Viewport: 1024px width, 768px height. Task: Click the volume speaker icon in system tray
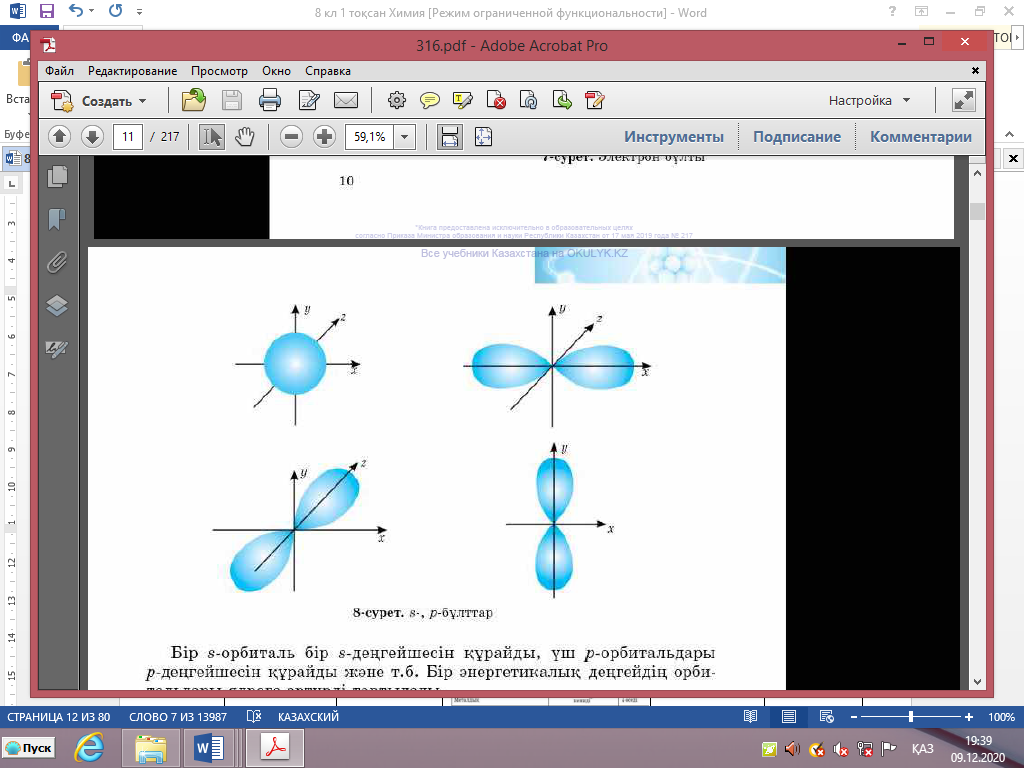(x=792, y=749)
